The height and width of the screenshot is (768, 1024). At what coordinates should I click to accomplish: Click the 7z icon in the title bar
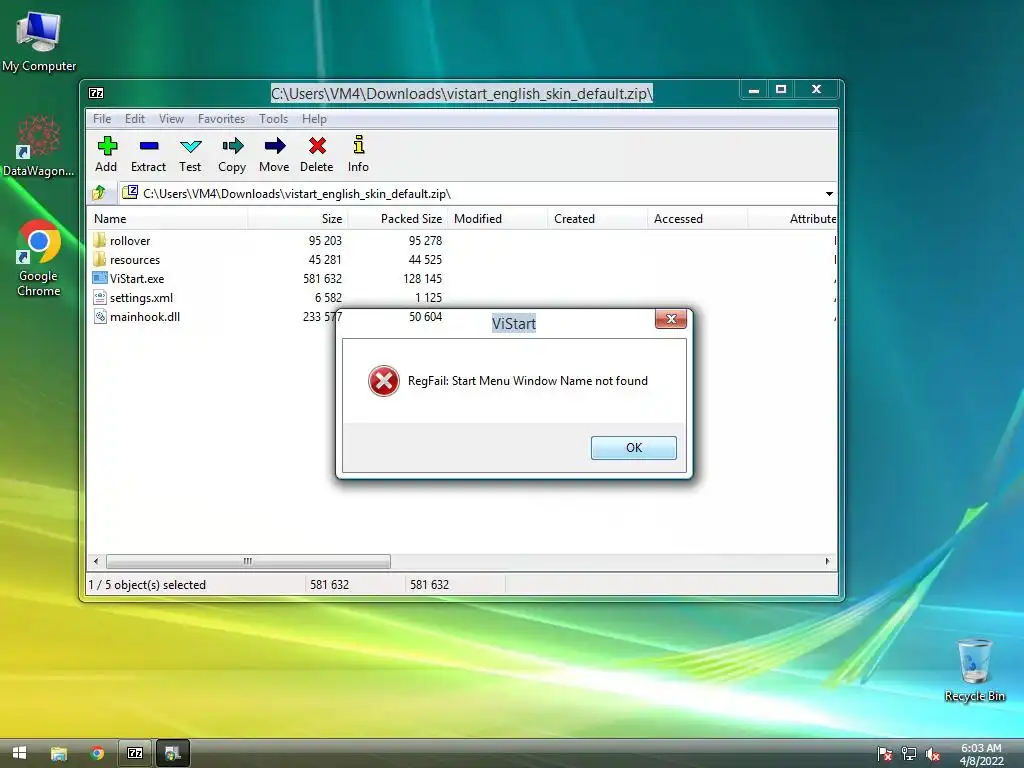coord(96,93)
